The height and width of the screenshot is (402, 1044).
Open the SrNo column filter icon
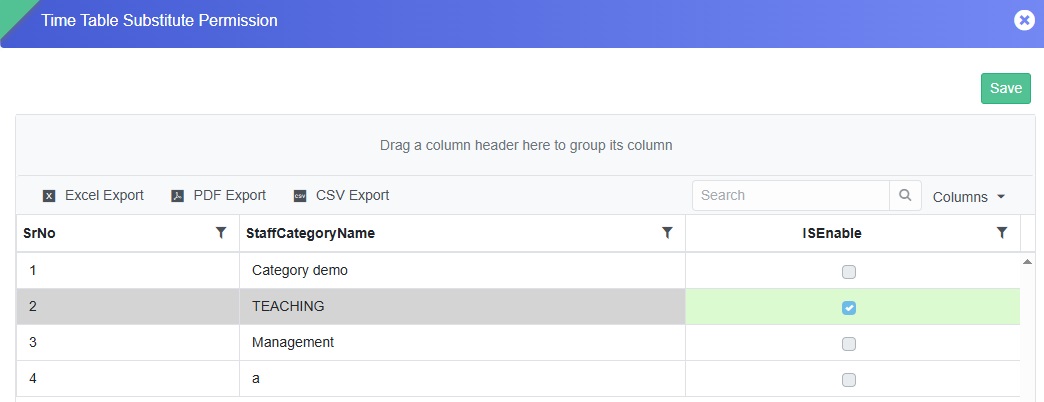tap(221, 233)
